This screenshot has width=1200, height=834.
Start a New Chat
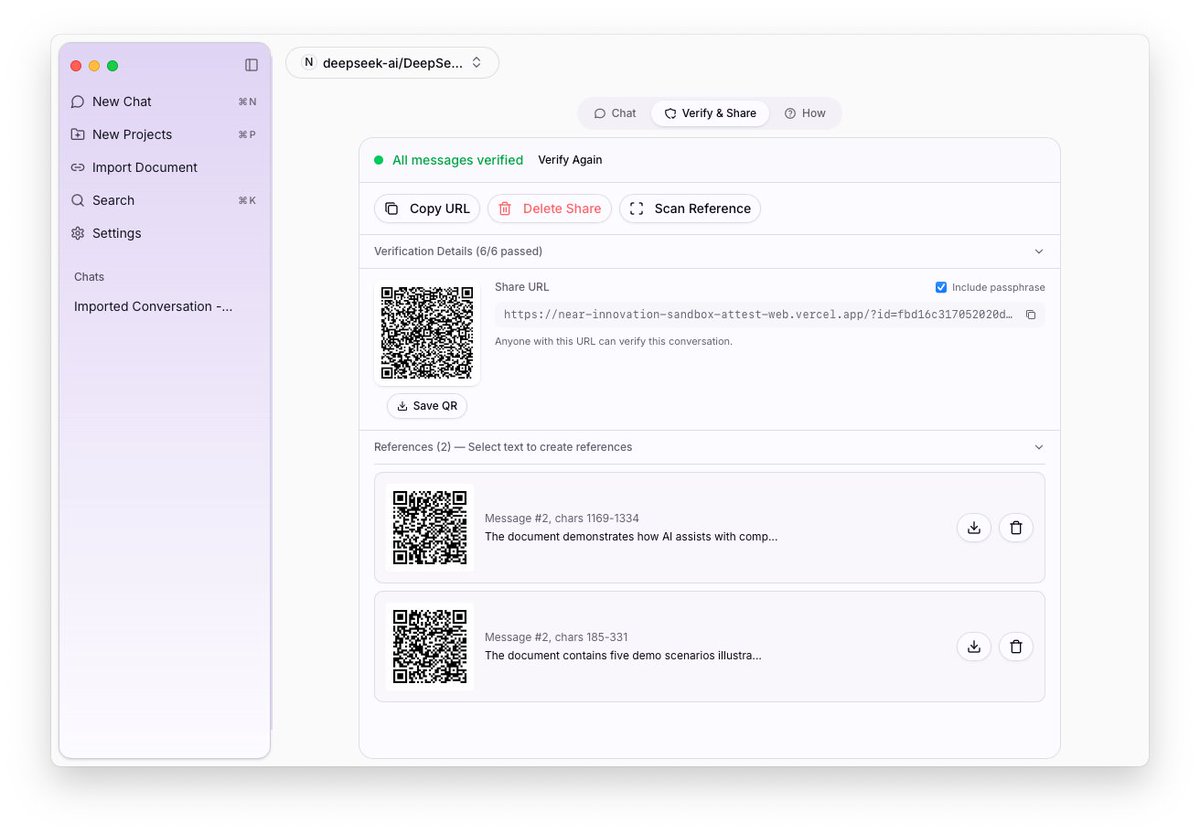164,101
